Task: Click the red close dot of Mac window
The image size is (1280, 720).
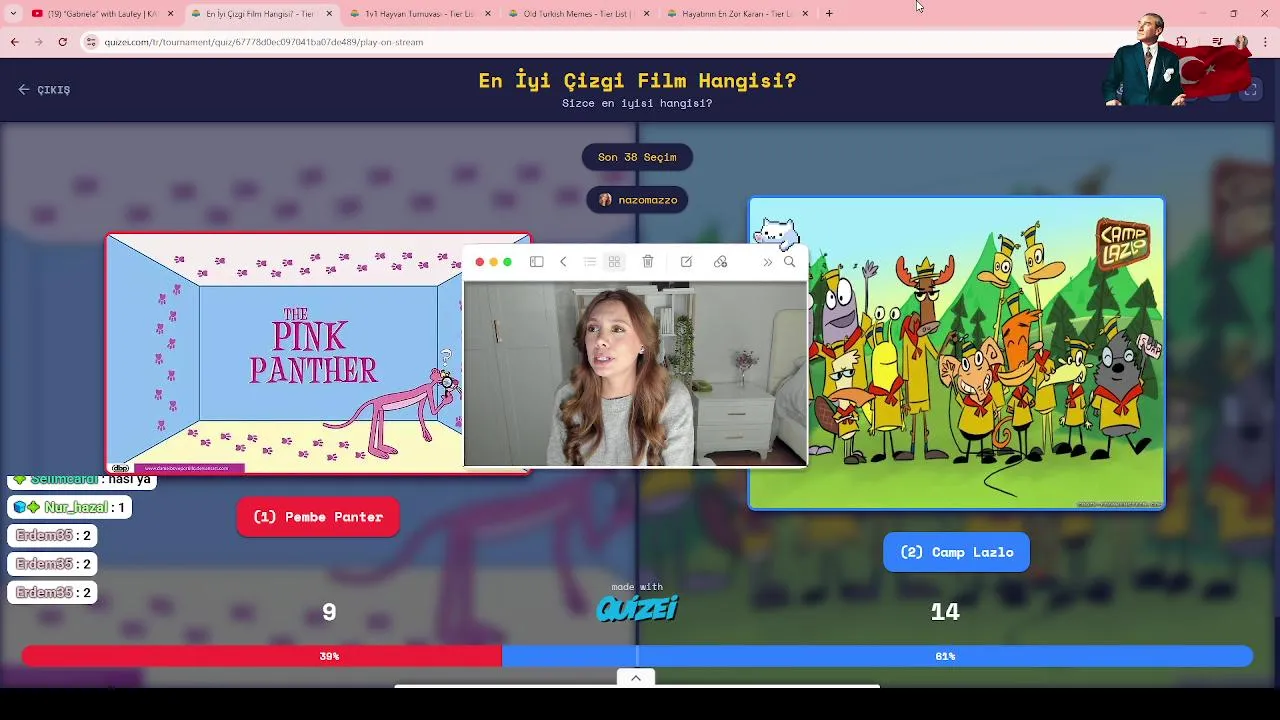Action: point(480,262)
